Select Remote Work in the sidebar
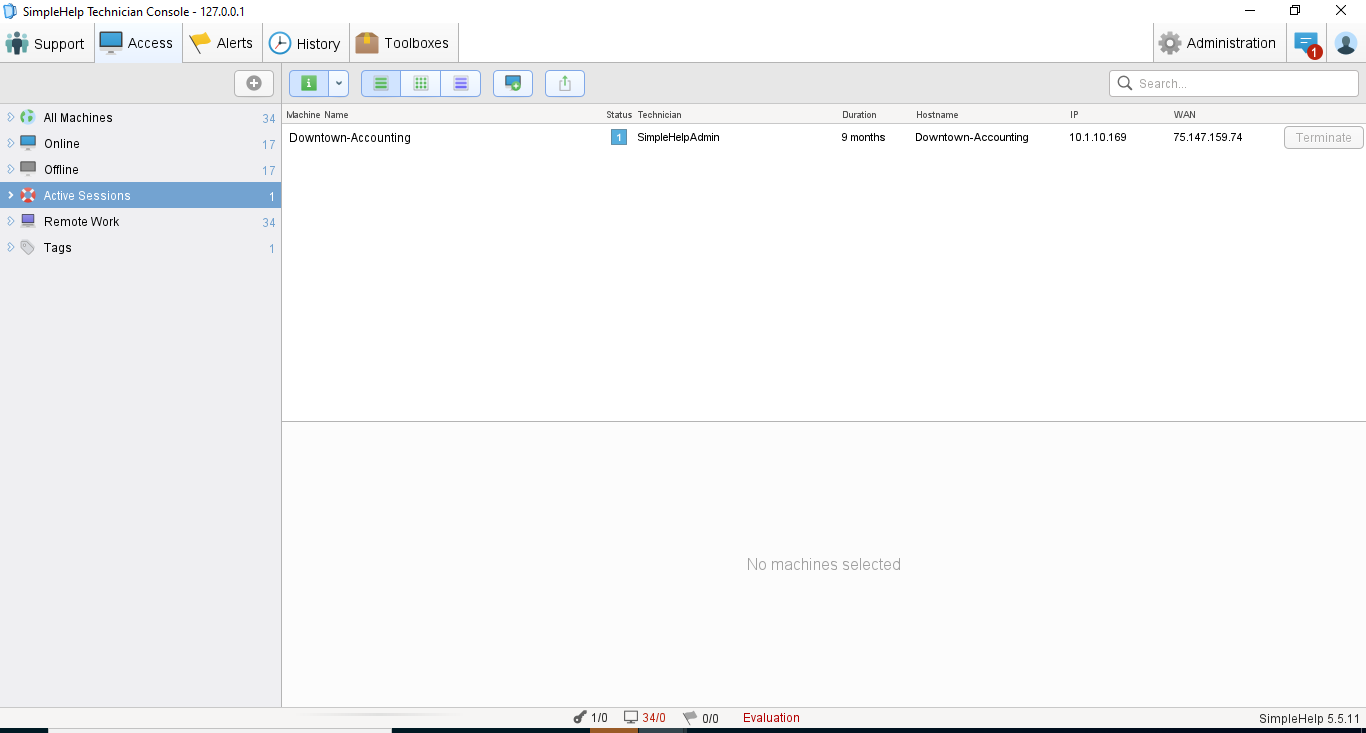 pos(82,222)
